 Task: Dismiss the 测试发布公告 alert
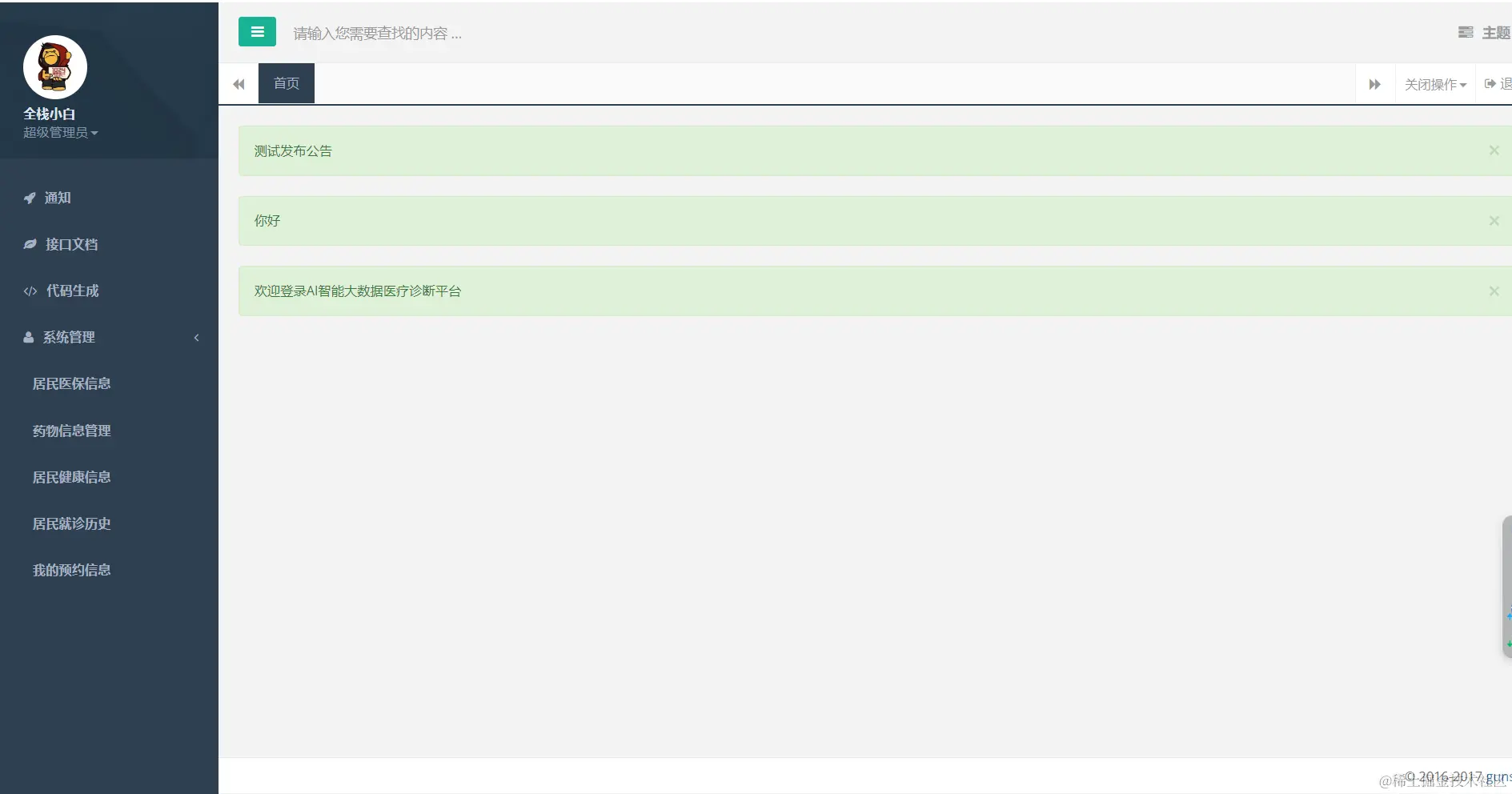1494,150
